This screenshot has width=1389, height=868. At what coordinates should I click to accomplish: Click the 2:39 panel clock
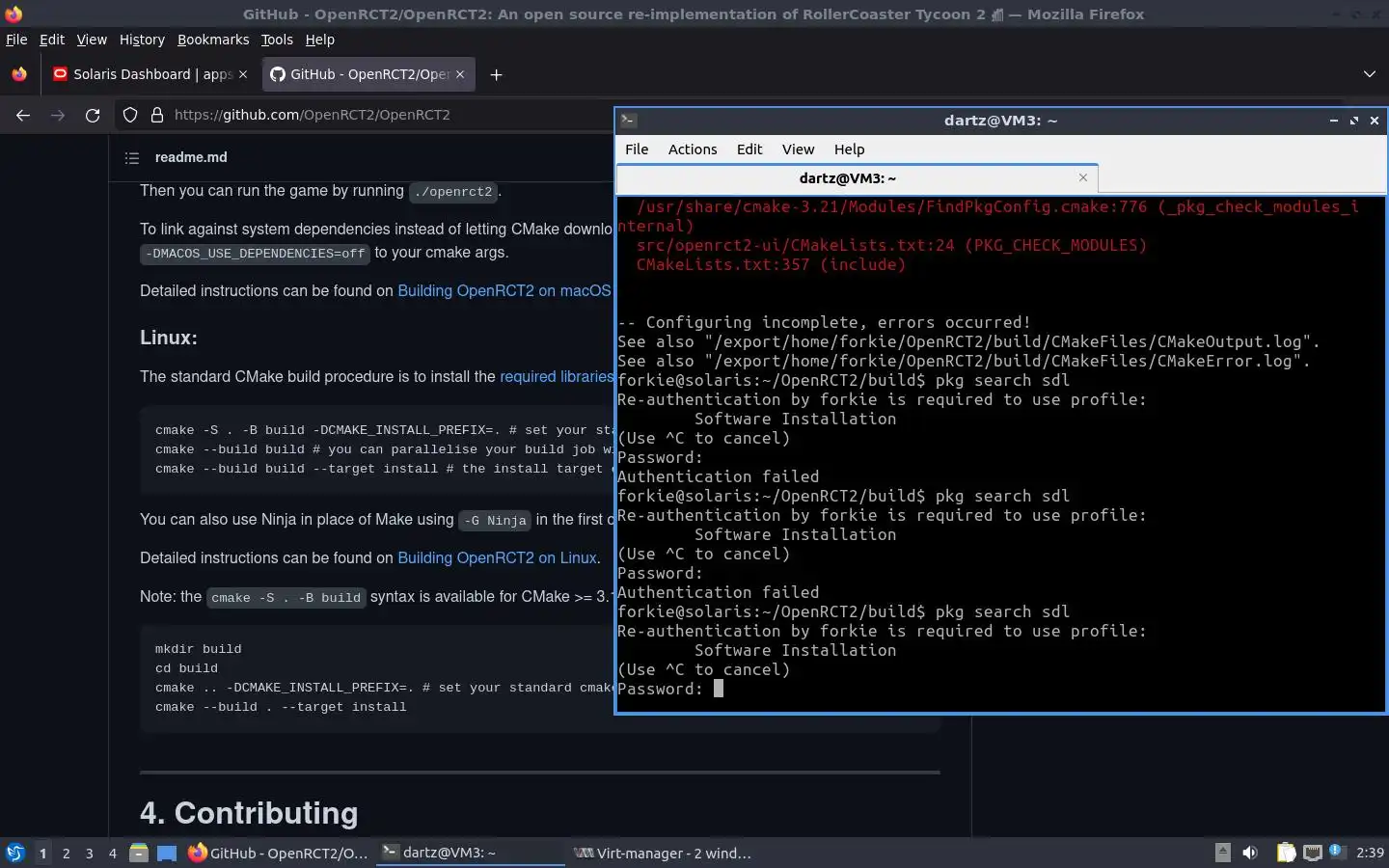[1370, 853]
